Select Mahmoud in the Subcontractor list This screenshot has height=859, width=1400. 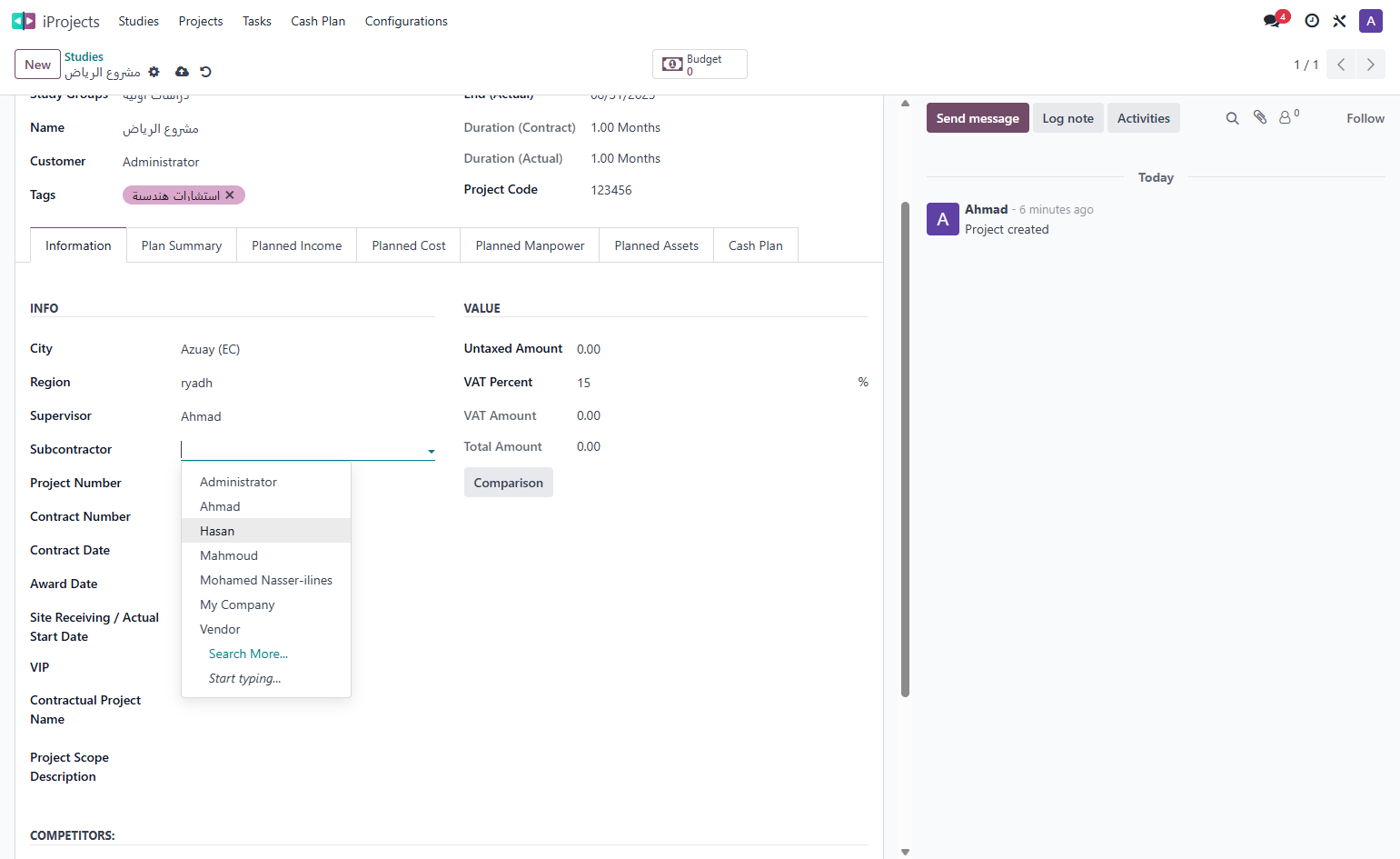(266, 555)
